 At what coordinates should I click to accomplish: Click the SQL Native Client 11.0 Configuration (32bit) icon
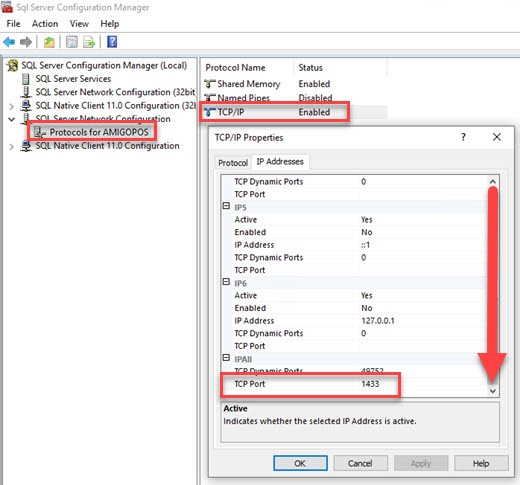coord(26,106)
